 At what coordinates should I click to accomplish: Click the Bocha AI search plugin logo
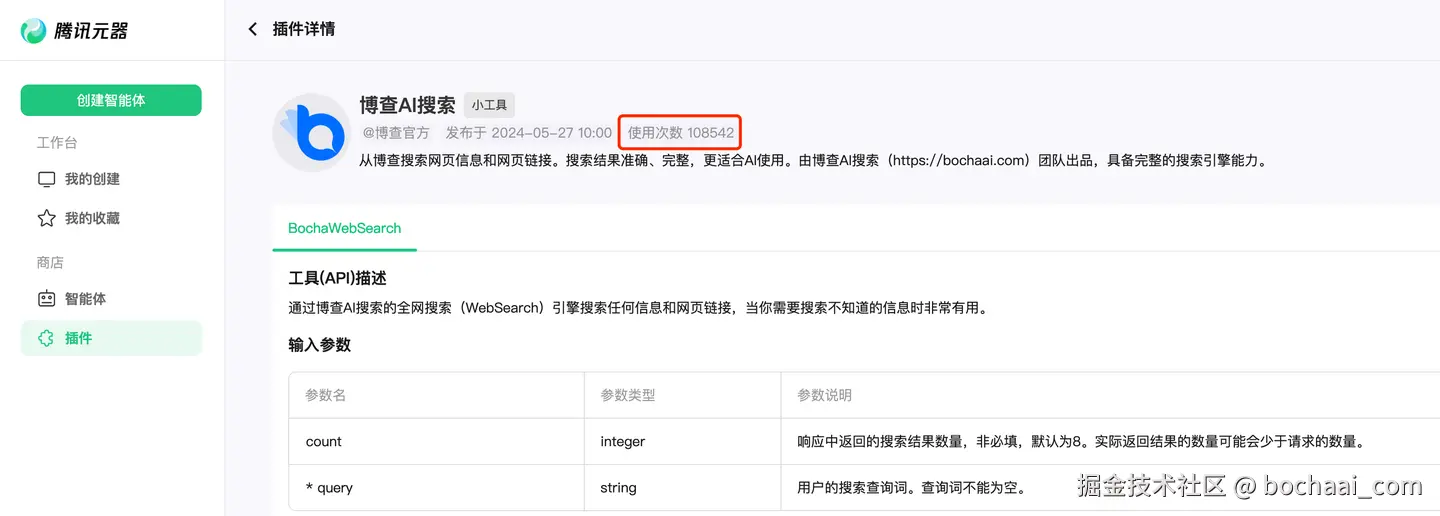(310, 133)
